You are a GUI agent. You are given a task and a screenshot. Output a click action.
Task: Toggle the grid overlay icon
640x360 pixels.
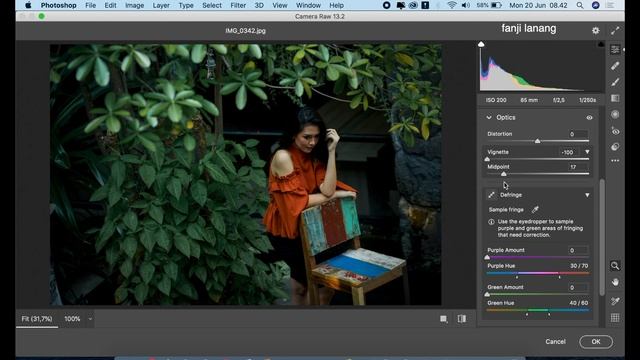click(615, 318)
